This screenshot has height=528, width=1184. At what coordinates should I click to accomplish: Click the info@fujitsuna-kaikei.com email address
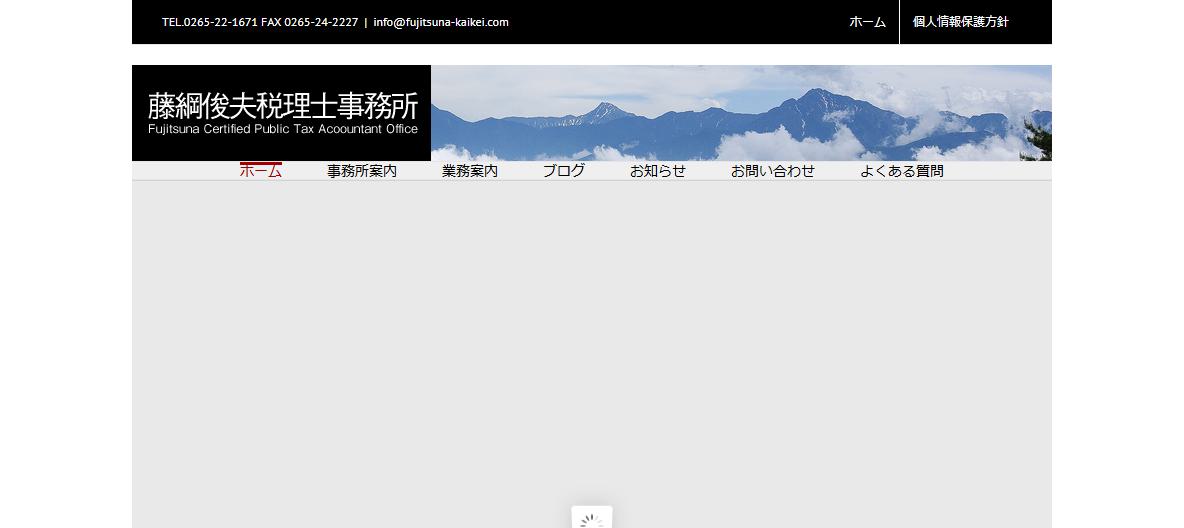441,22
